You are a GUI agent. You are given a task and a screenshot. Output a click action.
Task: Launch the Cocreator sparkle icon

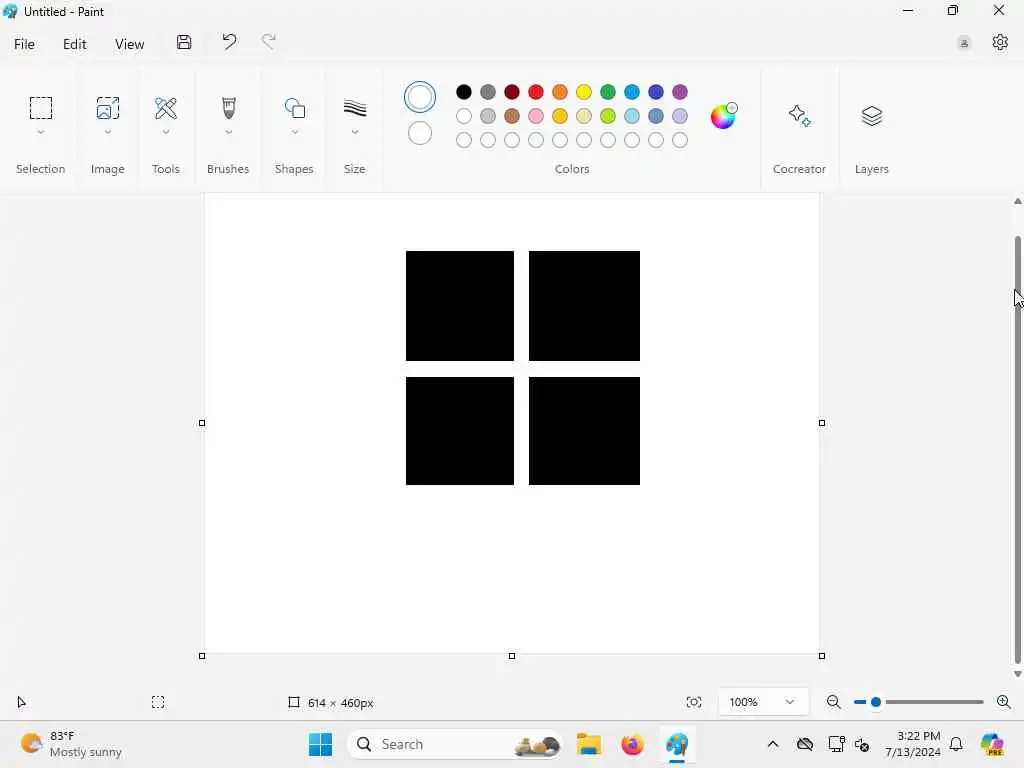799,116
